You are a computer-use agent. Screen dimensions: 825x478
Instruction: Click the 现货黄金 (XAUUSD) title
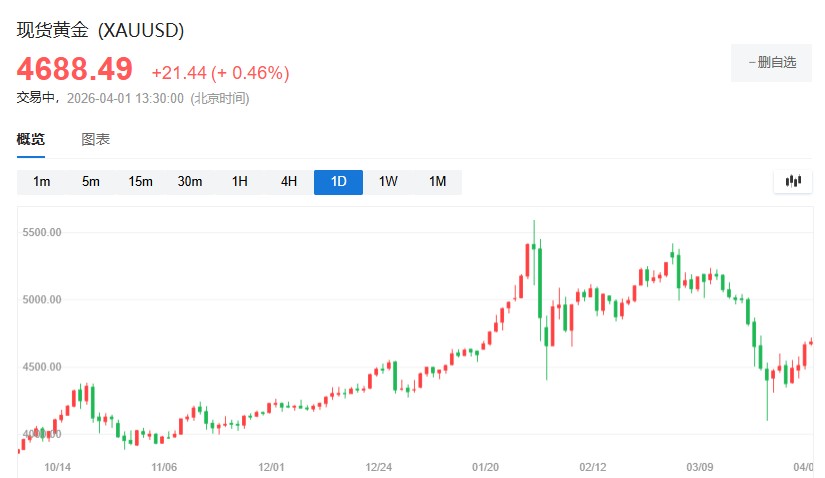click(100, 30)
